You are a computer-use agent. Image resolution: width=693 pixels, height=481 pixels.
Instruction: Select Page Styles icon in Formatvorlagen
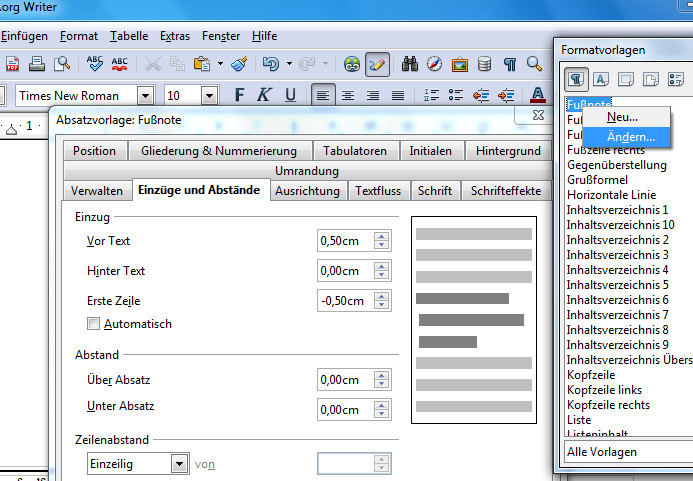tap(652, 79)
